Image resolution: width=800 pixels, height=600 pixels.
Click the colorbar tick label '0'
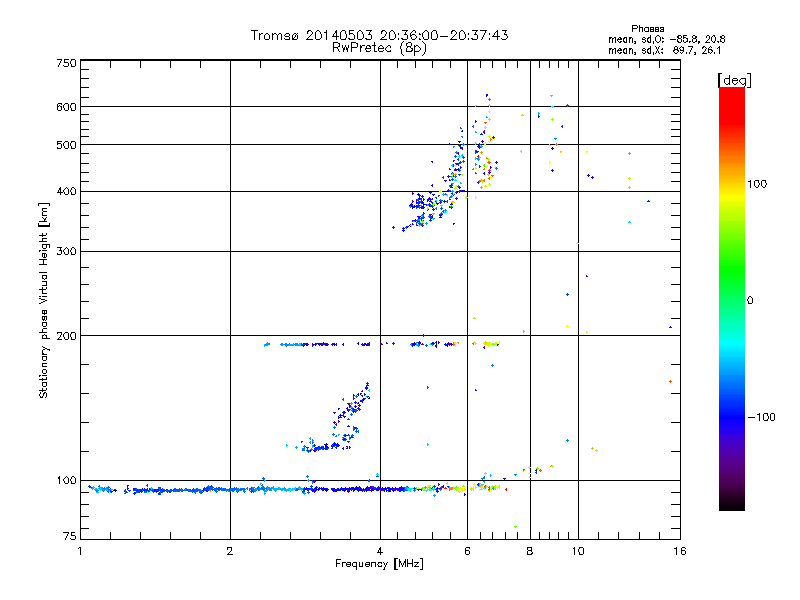tap(750, 301)
